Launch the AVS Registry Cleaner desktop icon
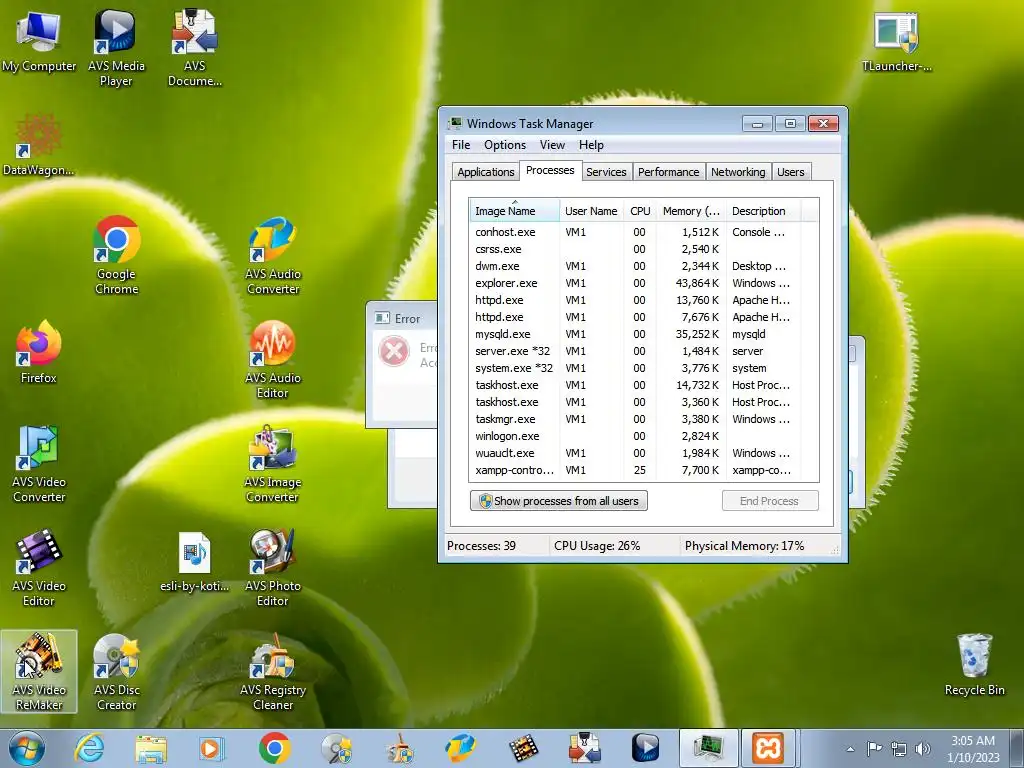1024x768 pixels. (272, 671)
